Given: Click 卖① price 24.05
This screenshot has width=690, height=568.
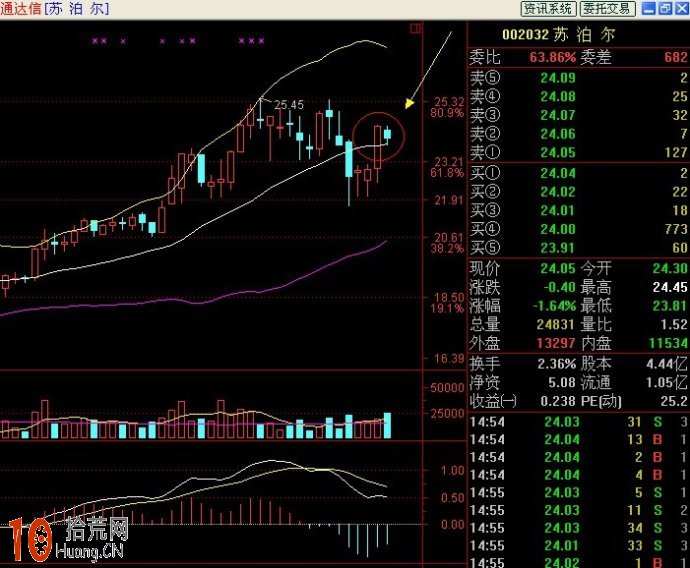Looking at the screenshot, I should tap(558, 153).
